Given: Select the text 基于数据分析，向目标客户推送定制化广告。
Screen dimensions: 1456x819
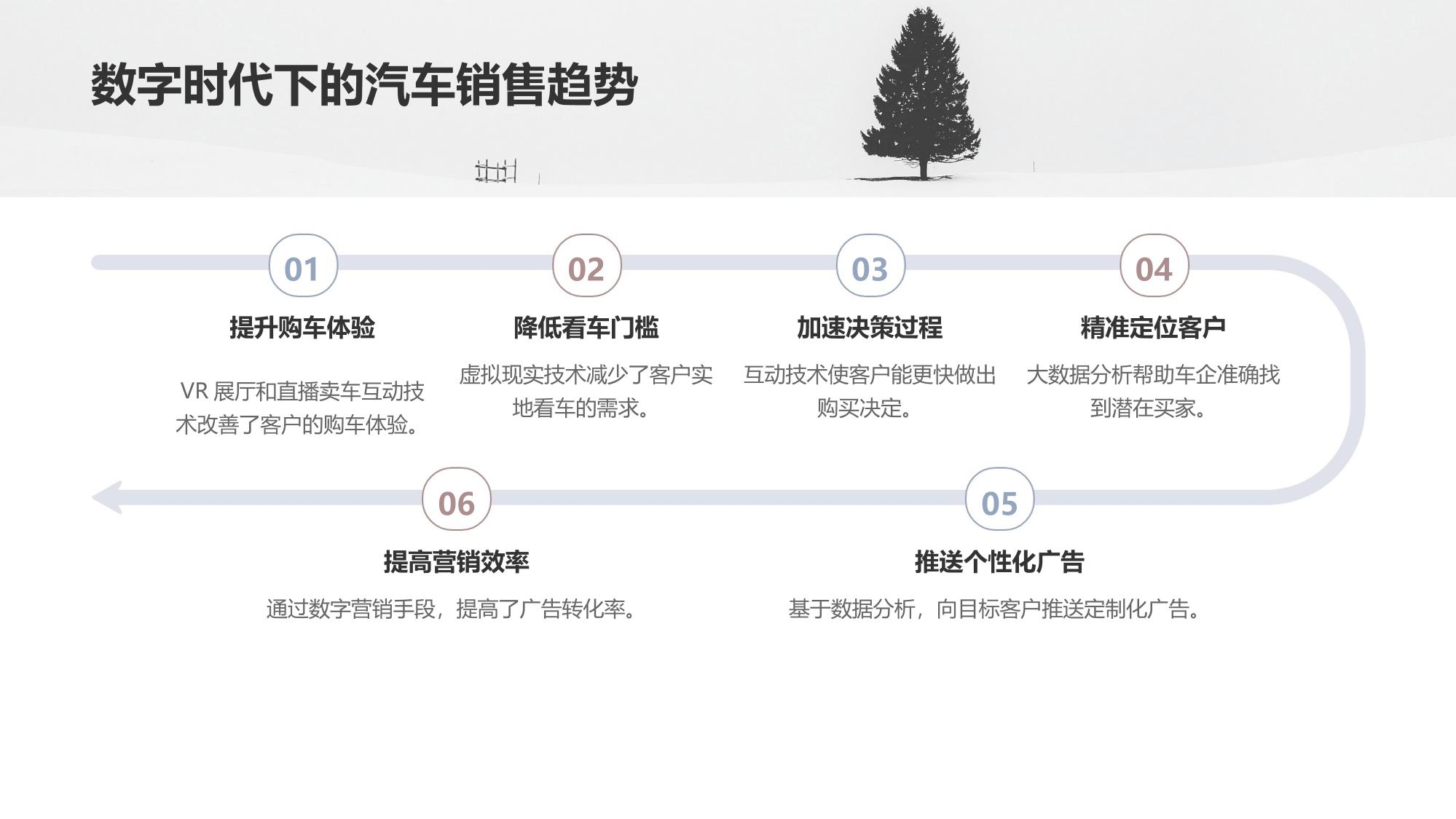Looking at the screenshot, I should pyautogui.click(x=996, y=609).
